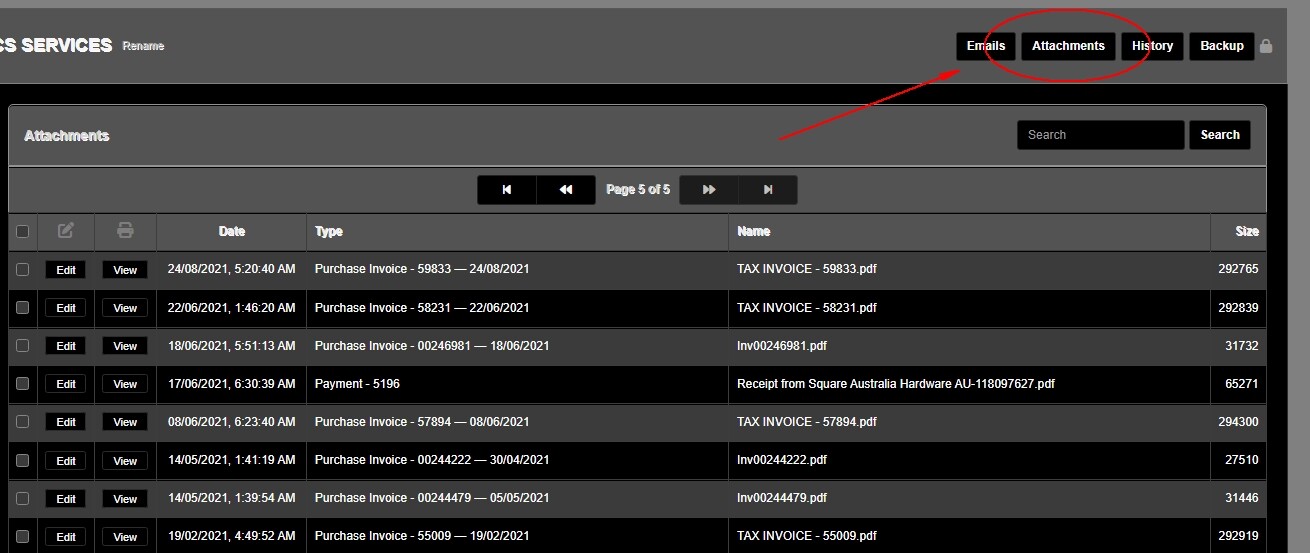This screenshot has width=1310, height=553.
Task: Click the lock icon beside Backup
Action: click(1266, 46)
